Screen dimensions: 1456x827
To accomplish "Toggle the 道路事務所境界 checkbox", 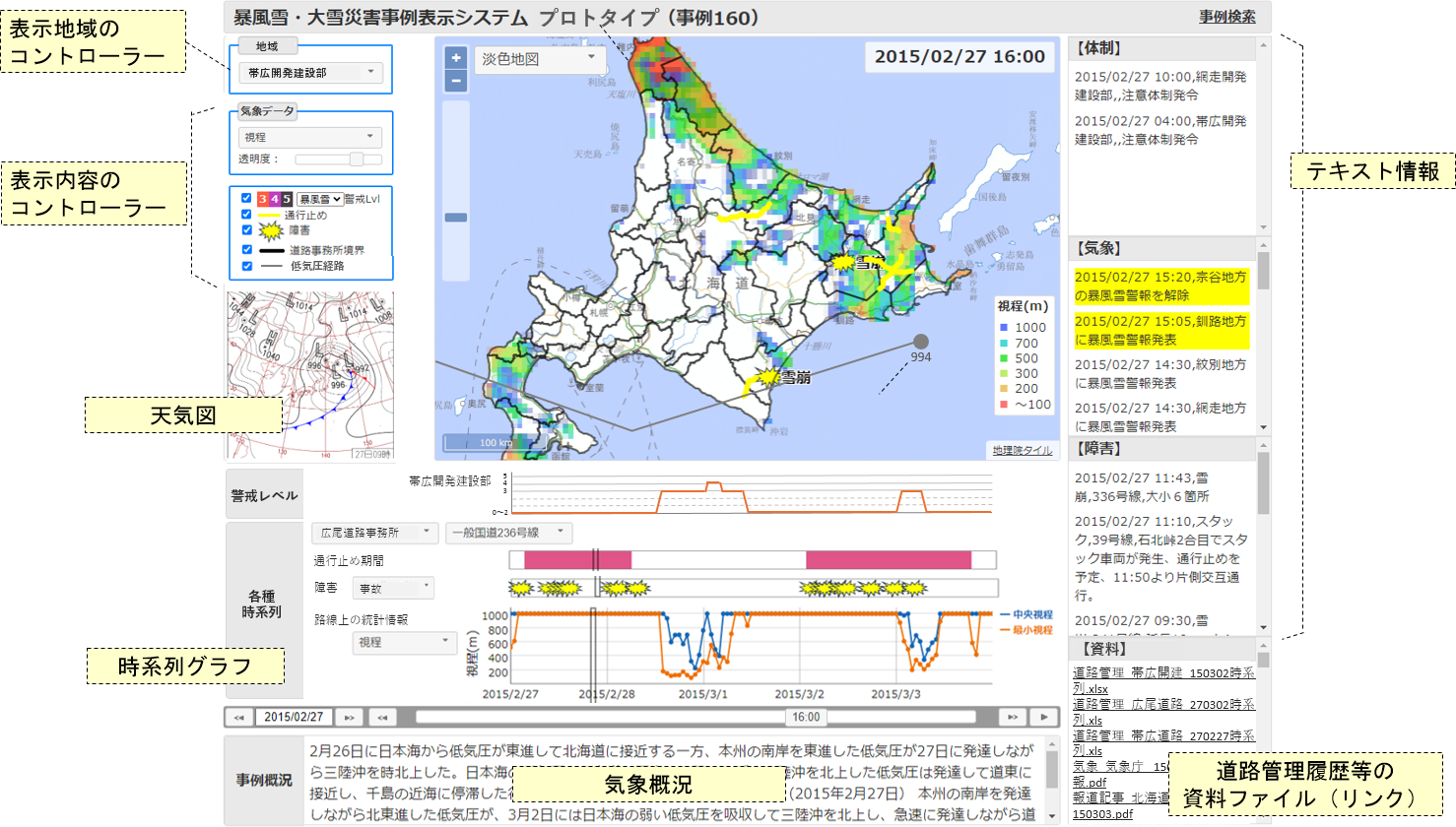I will point(246,249).
